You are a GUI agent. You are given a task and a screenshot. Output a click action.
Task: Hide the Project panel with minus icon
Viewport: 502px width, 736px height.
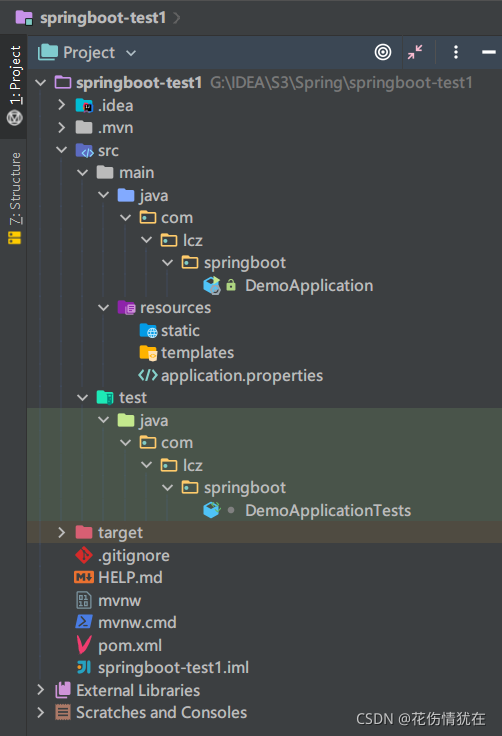[x=488, y=52]
